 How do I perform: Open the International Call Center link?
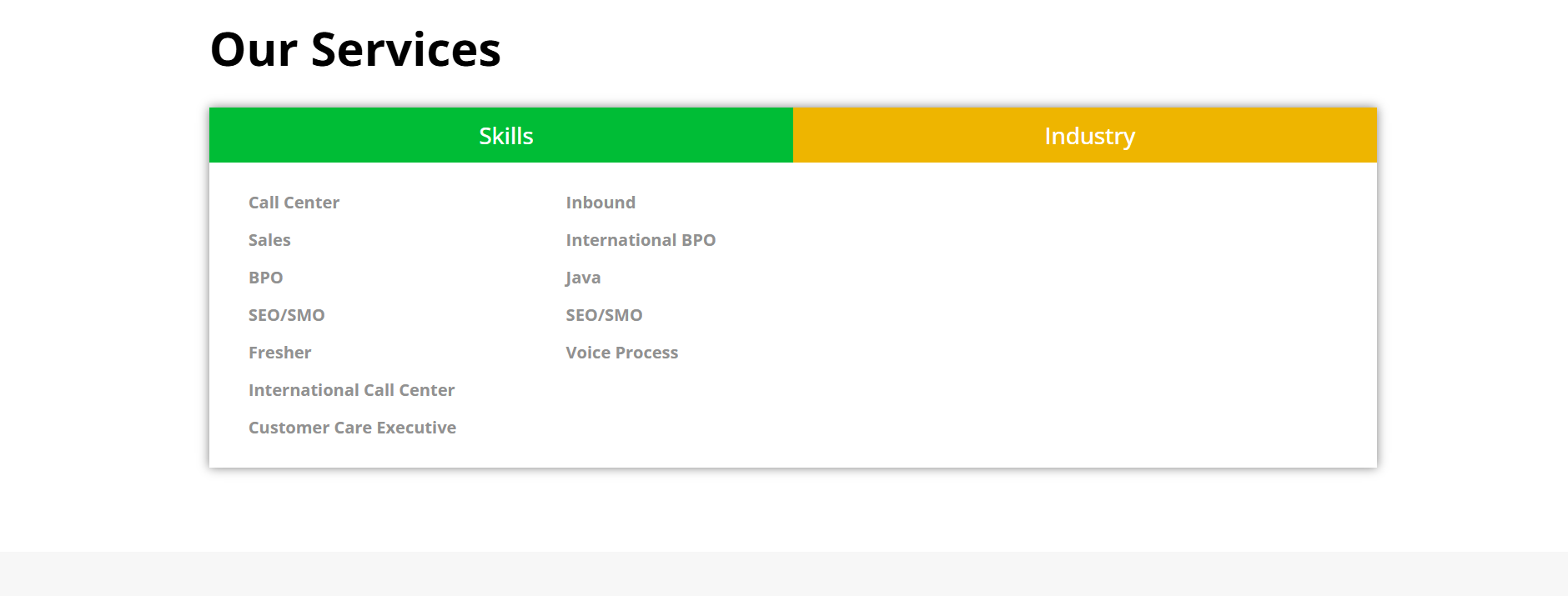pyautogui.click(x=351, y=390)
